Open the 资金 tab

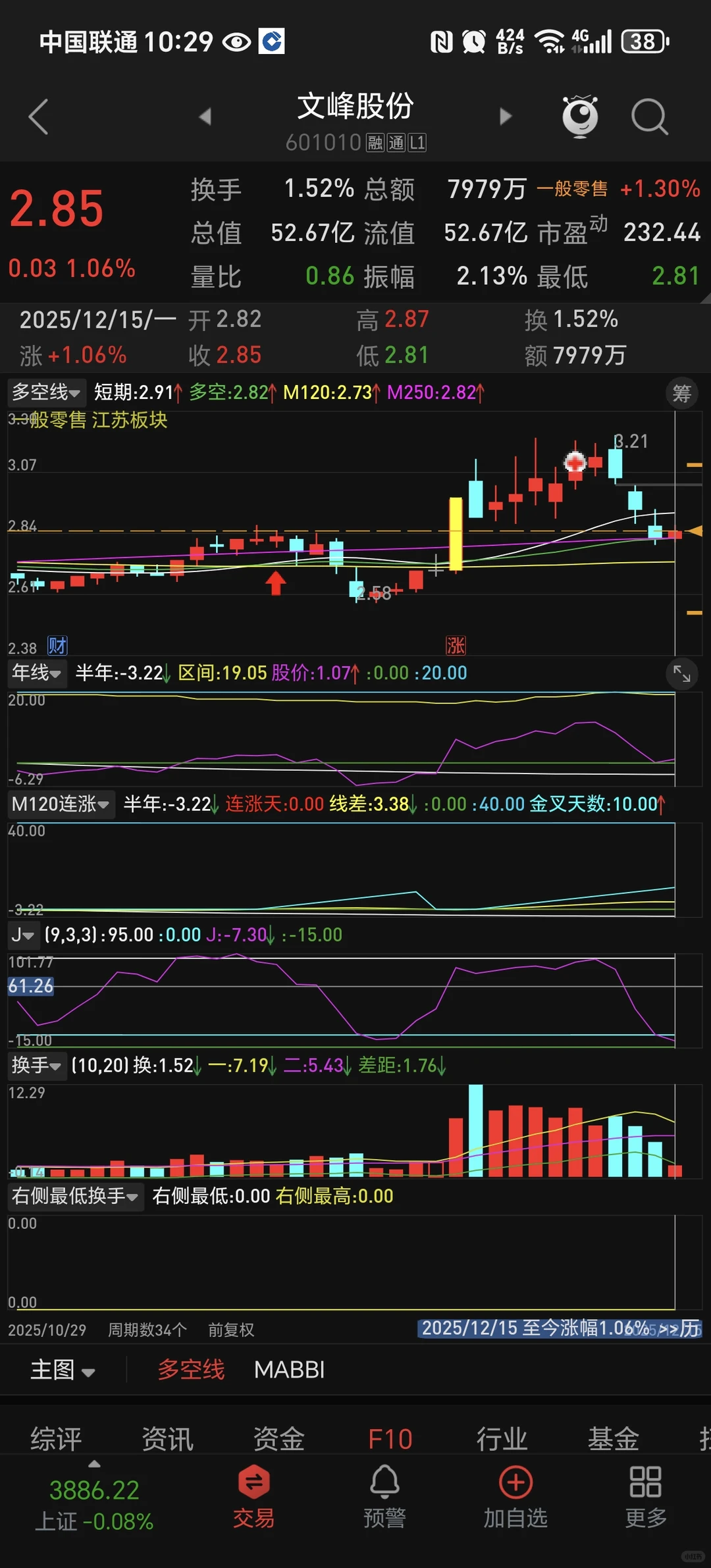tap(279, 1438)
